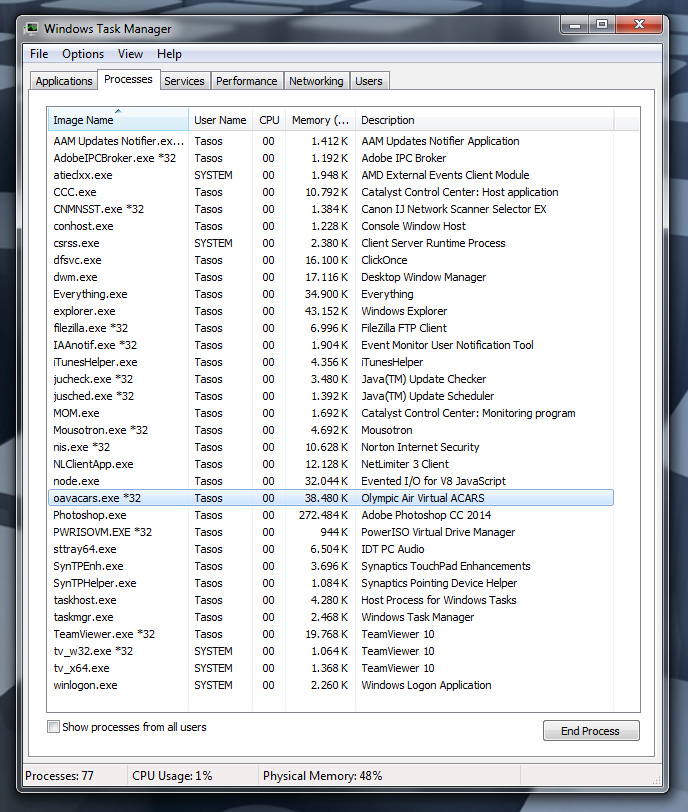
Task: Click the Norton Internet Security description
Action: [420, 447]
